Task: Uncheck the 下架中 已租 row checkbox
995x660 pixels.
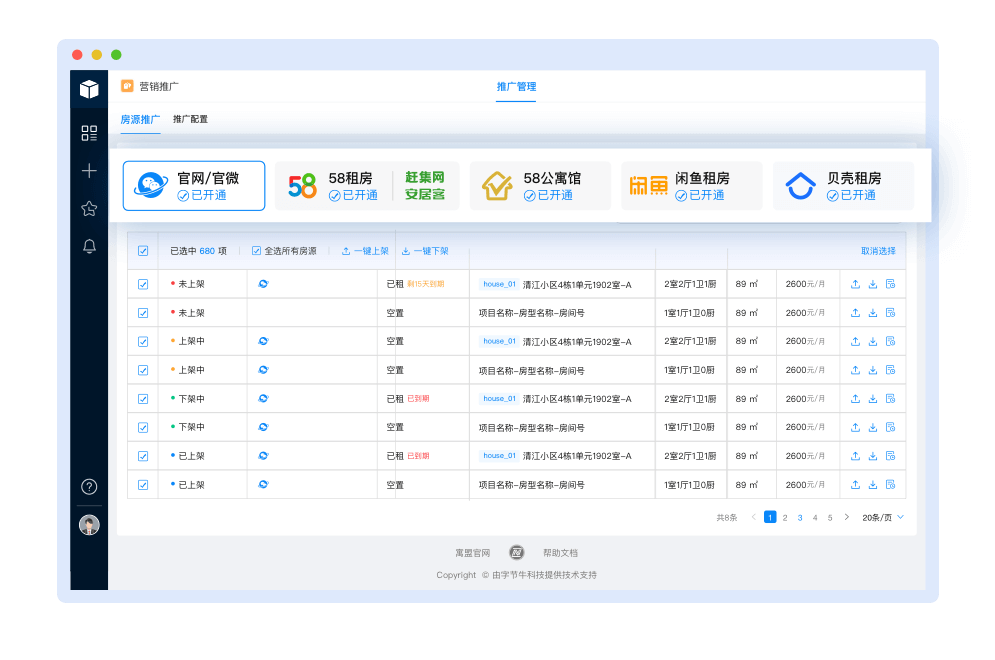Action: tap(143, 399)
